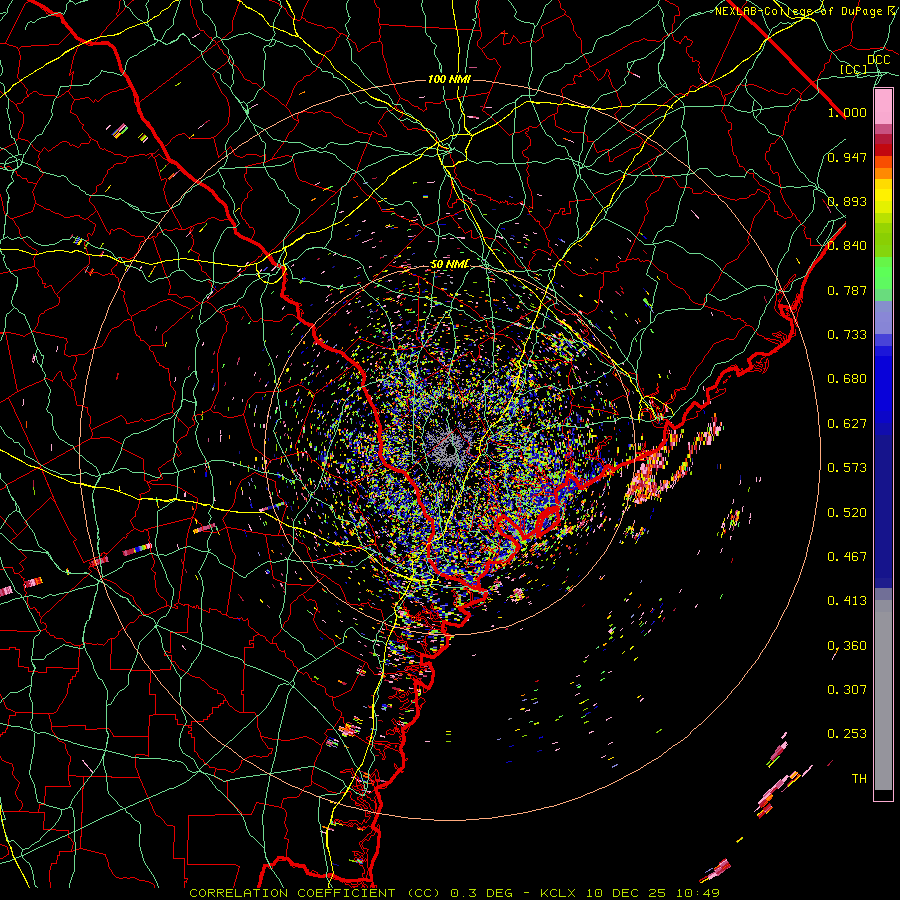The image size is (900, 900).
Task: Click the KCLX radar site identifier
Action: 560,893
